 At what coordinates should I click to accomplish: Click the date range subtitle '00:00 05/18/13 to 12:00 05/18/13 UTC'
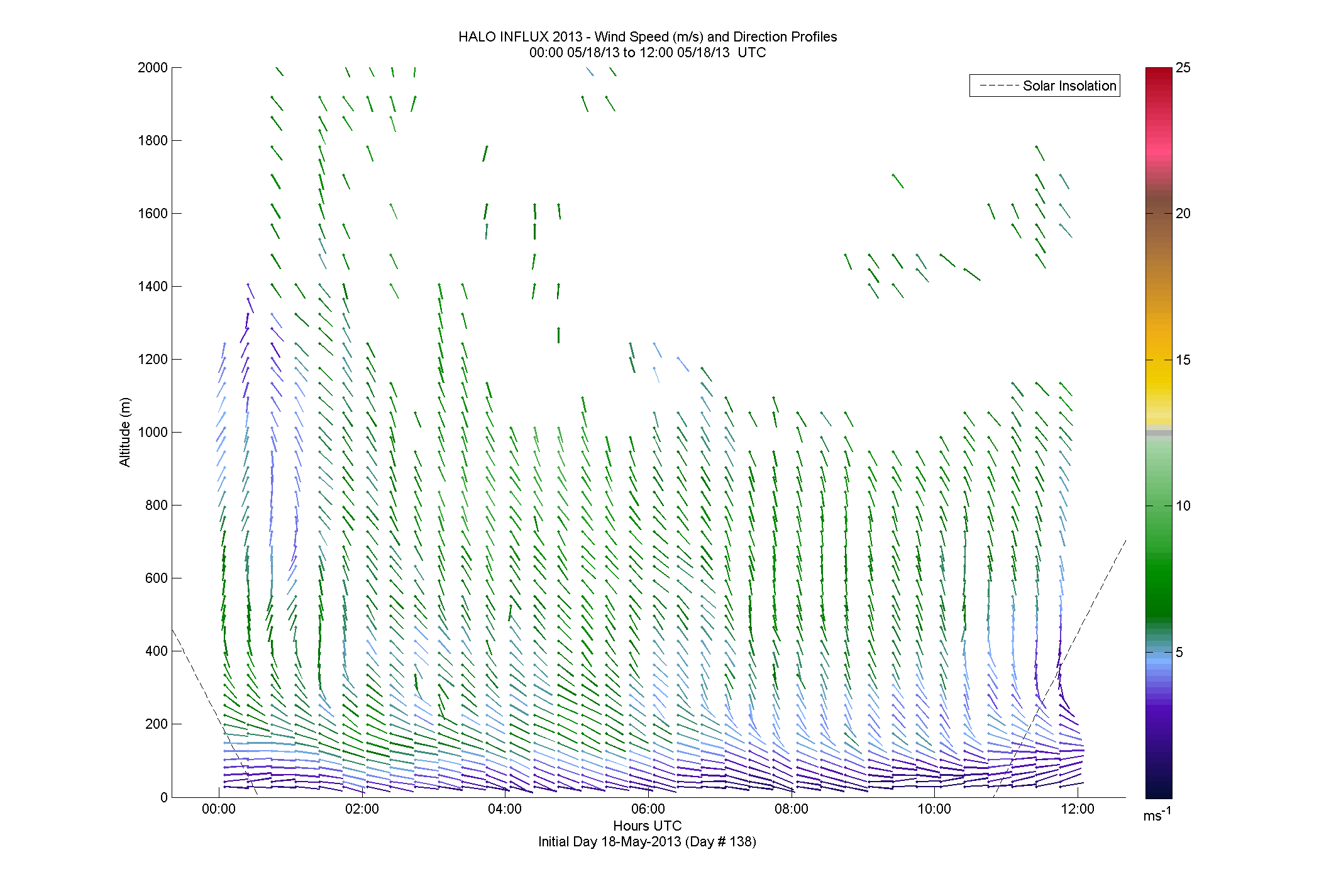[x=648, y=52]
